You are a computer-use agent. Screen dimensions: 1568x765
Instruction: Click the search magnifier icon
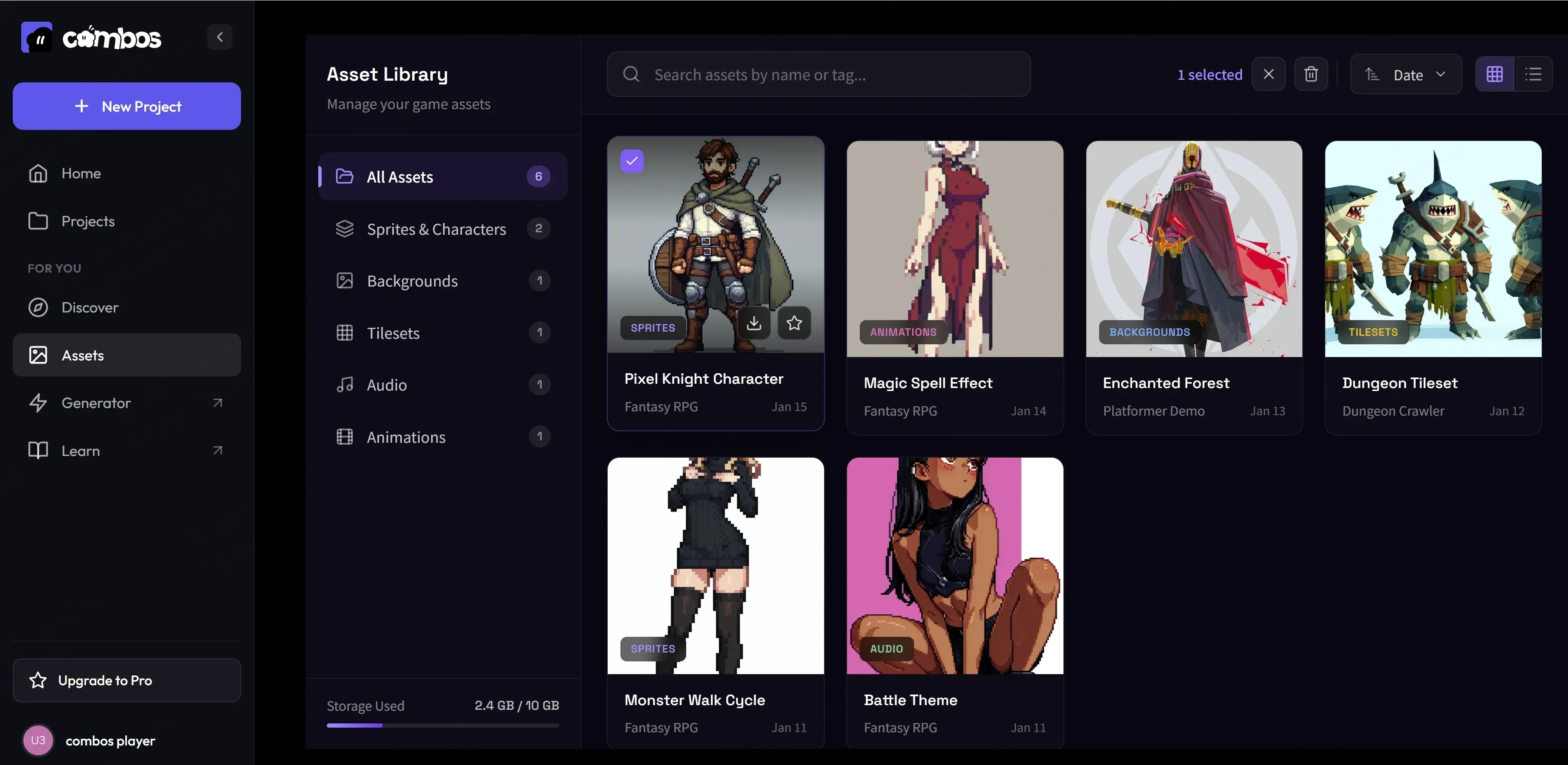(x=631, y=74)
